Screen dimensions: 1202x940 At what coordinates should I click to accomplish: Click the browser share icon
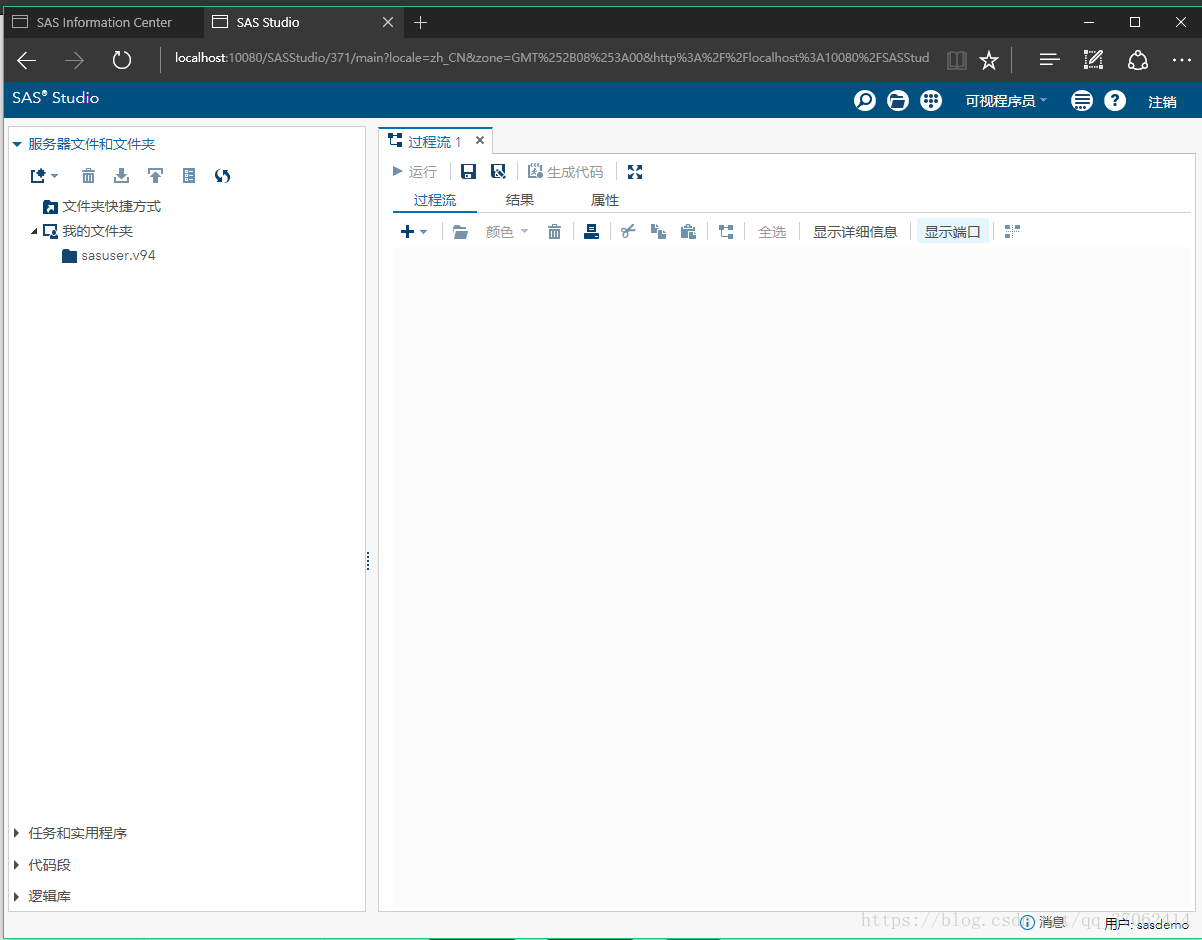click(x=1138, y=60)
